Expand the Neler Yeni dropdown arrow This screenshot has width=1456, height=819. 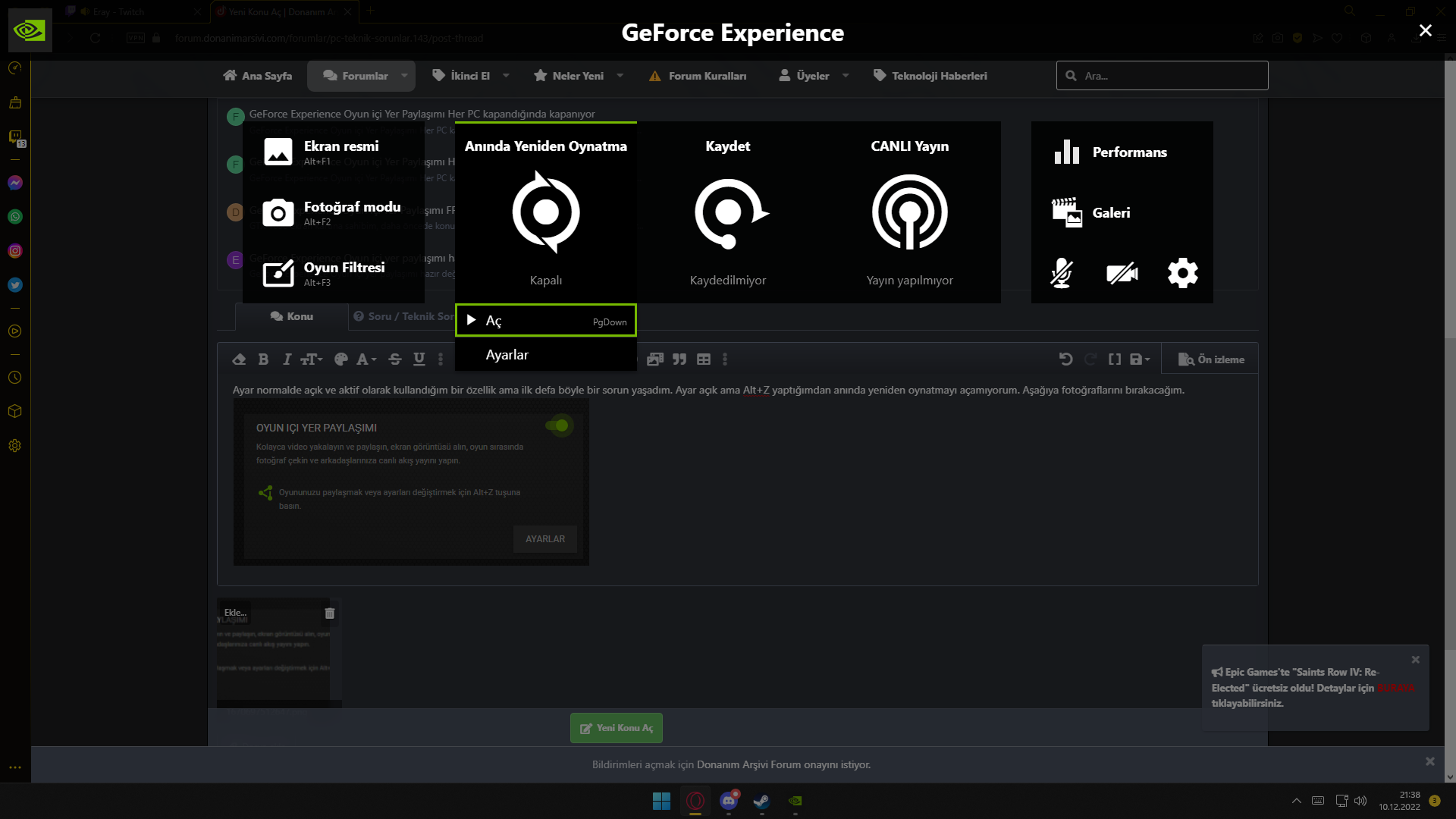pyautogui.click(x=620, y=76)
